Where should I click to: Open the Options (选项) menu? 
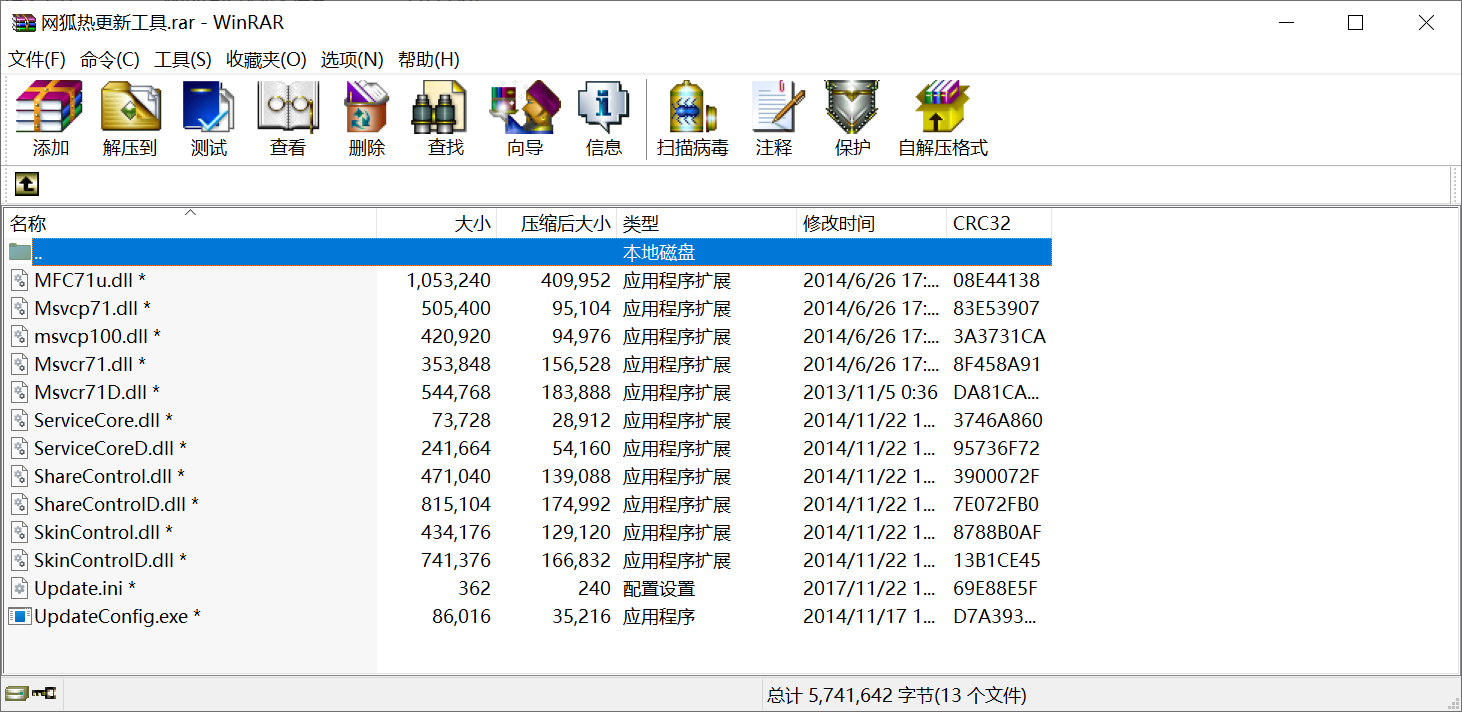(x=352, y=60)
